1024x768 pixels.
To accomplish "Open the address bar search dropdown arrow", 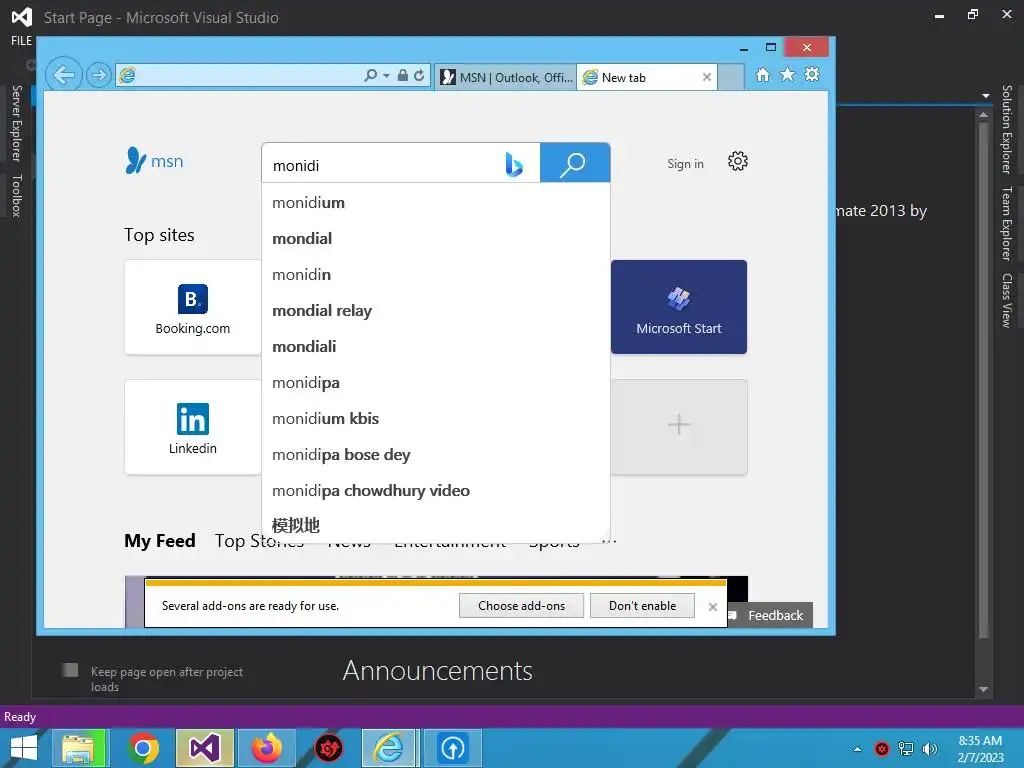I will point(386,76).
